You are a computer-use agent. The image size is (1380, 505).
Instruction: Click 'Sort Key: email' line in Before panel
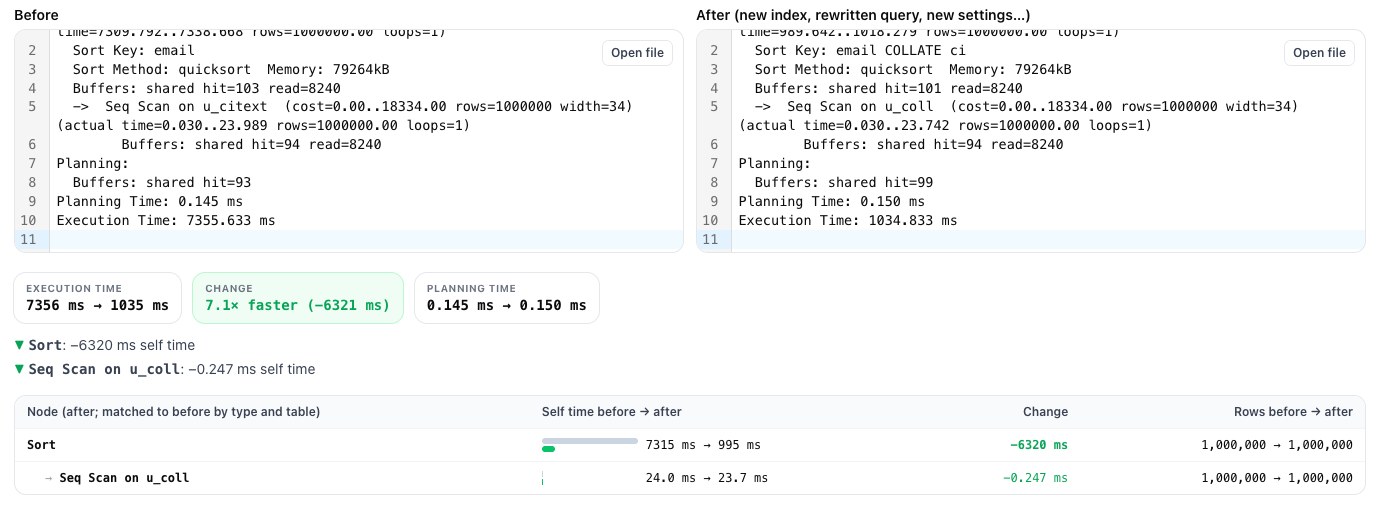pyautogui.click(x=133, y=50)
